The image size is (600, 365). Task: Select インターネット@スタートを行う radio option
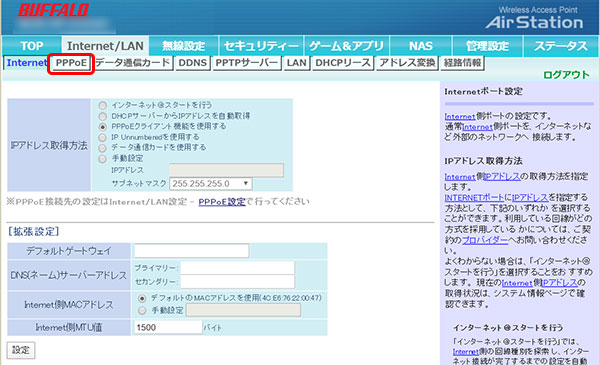click(x=103, y=105)
